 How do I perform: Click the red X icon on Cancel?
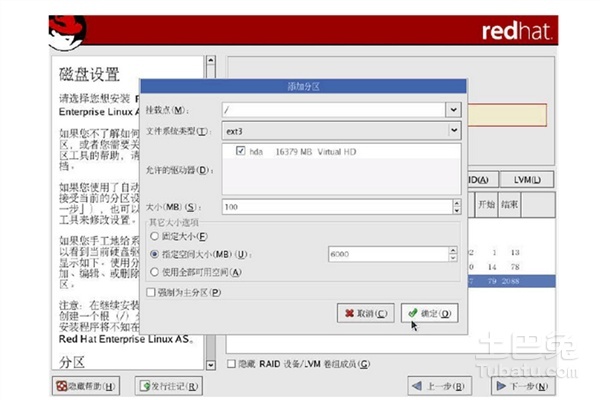[349, 313]
